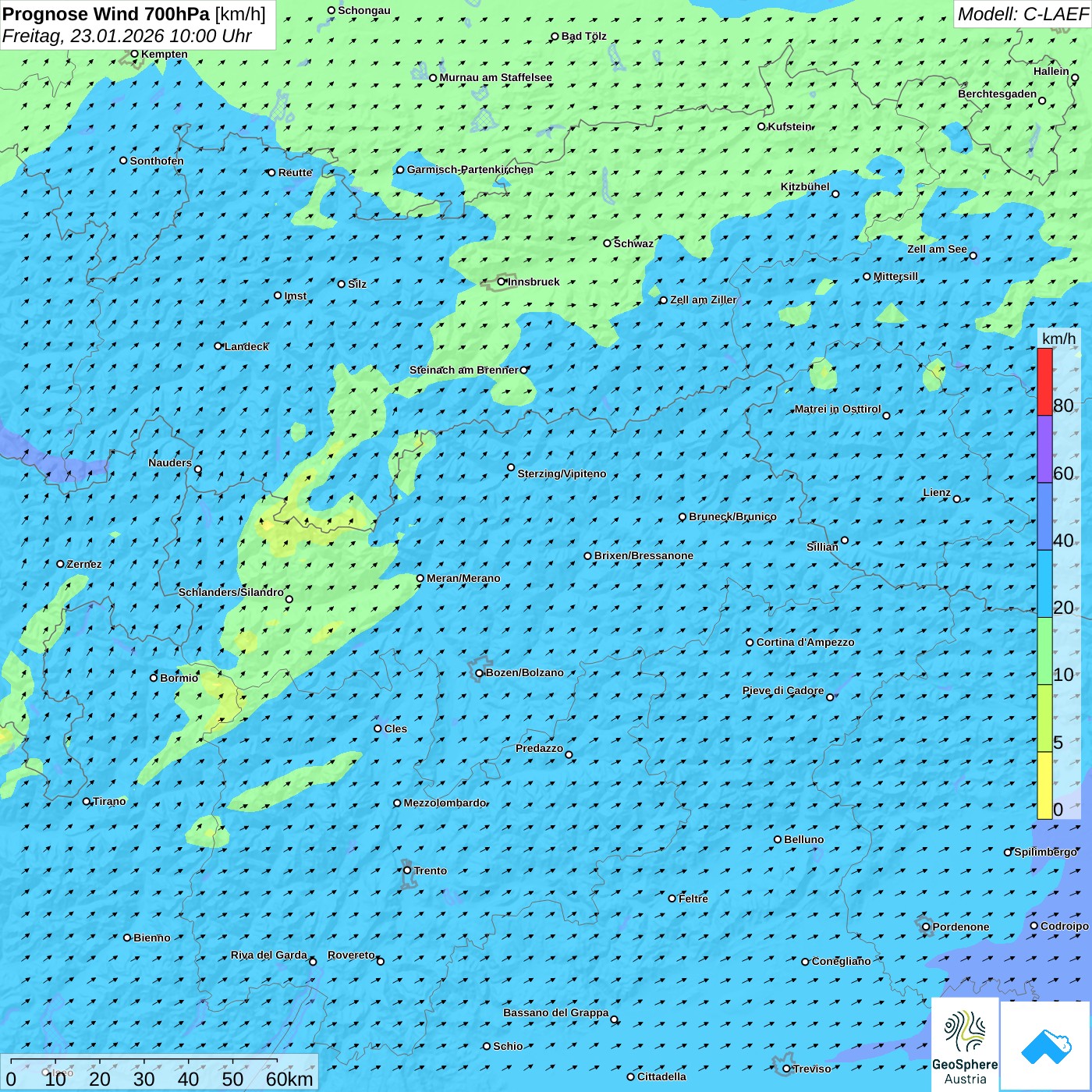Click the 'Matrei in Osttirol' label
Screen dimensions: 1092x1092
[x=837, y=409]
